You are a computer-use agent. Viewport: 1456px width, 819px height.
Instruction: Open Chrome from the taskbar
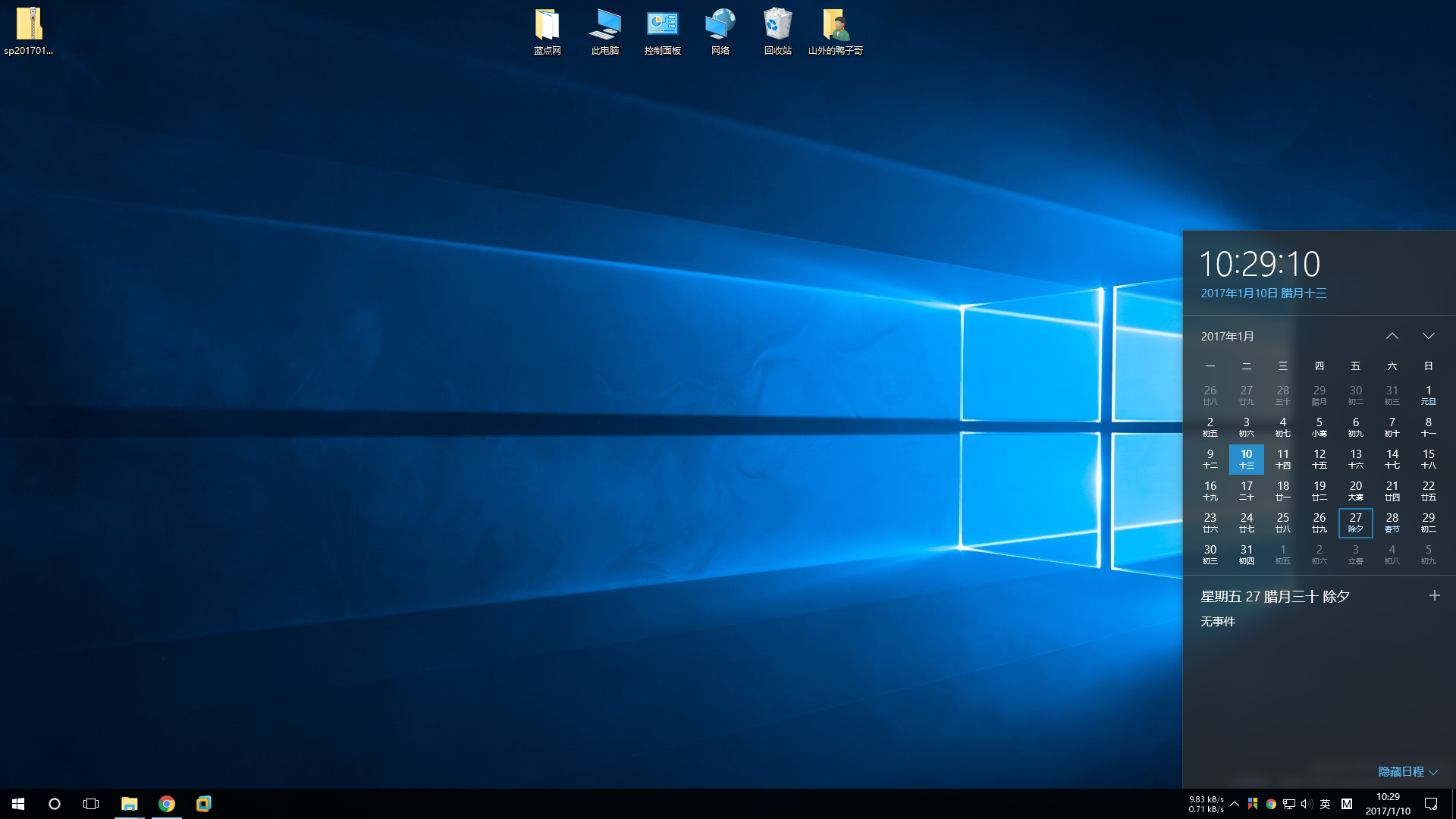tap(167, 804)
